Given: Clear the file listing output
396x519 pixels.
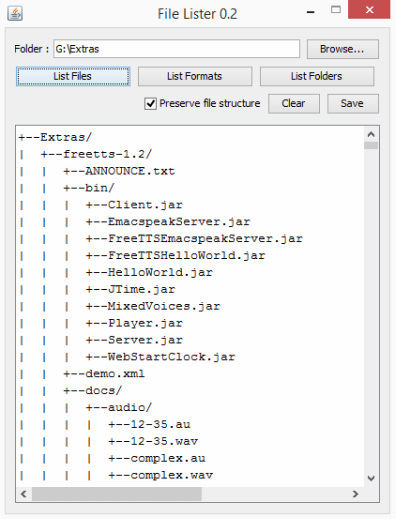Looking at the screenshot, I should coord(294,103).
